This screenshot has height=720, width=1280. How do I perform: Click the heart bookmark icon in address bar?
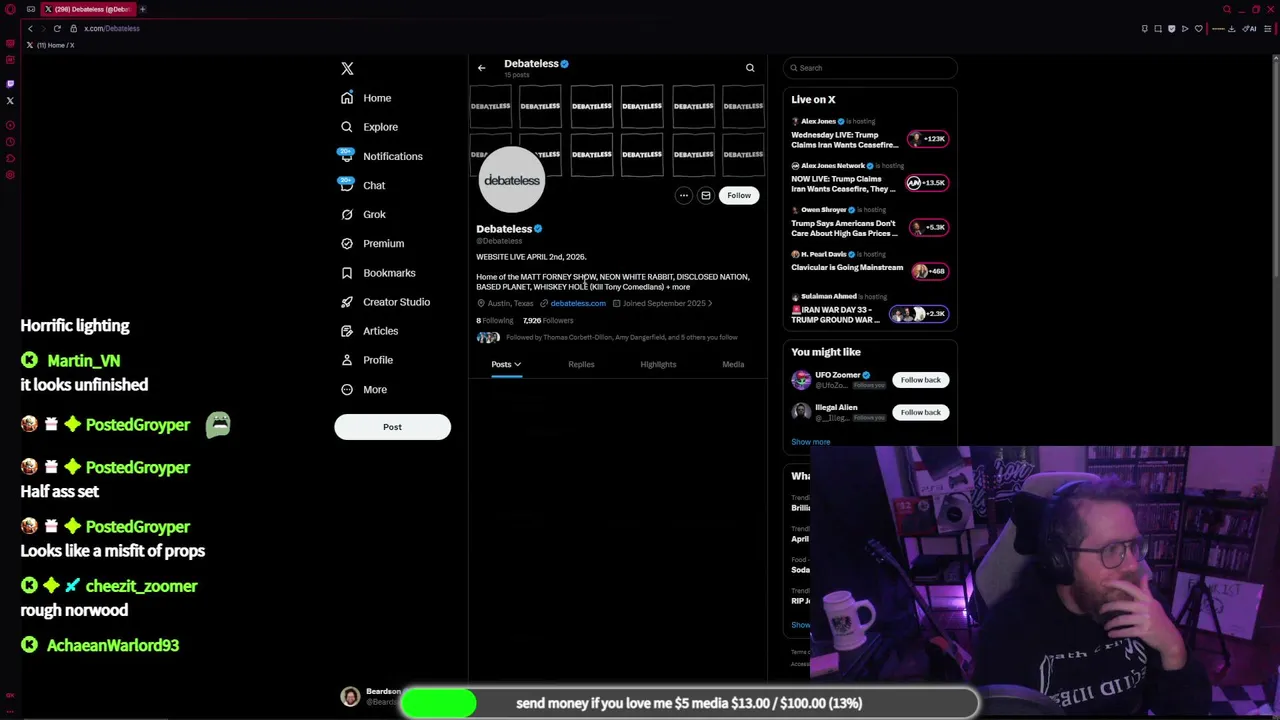point(1198,28)
